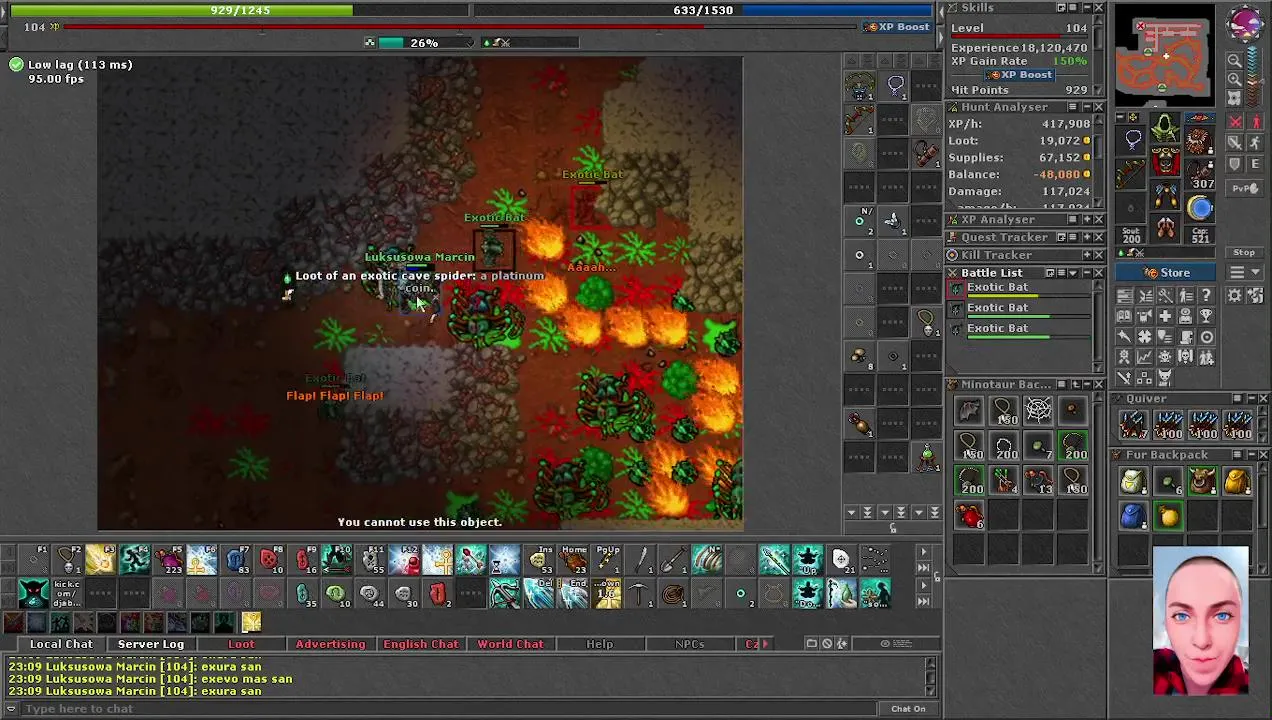Switch to Server Log tab
Screen dimensions: 1272x720
pyautogui.click(x=151, y=644)
